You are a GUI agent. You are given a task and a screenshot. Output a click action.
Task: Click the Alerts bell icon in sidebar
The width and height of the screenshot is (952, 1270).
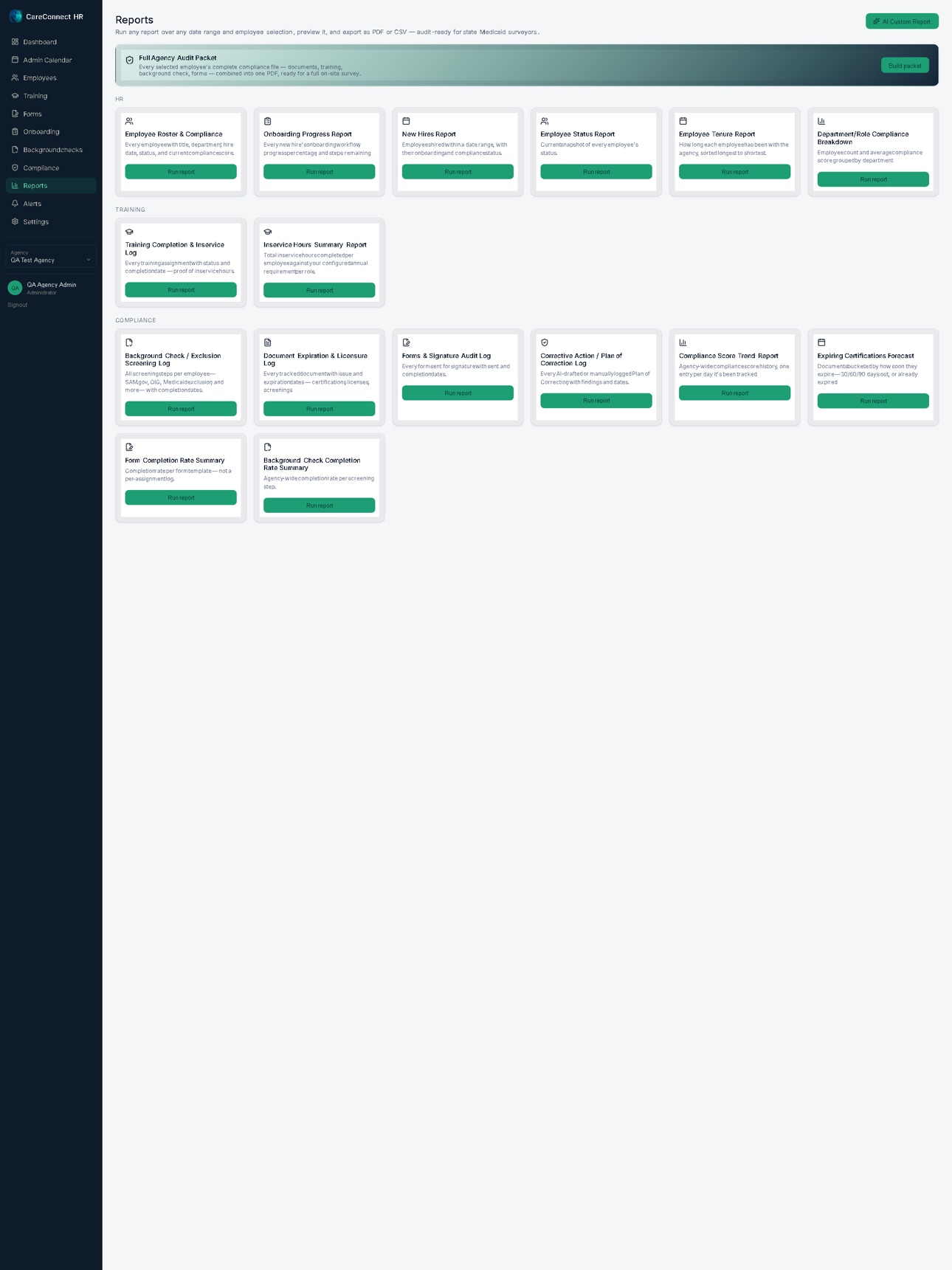(x=15, y=204)
